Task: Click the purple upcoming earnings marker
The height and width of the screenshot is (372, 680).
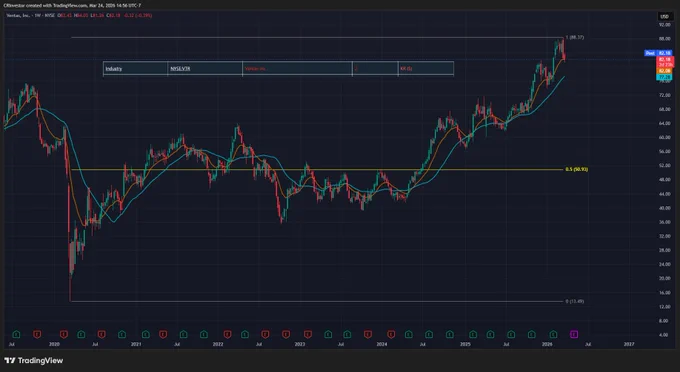Action: [x=574, y=334]
